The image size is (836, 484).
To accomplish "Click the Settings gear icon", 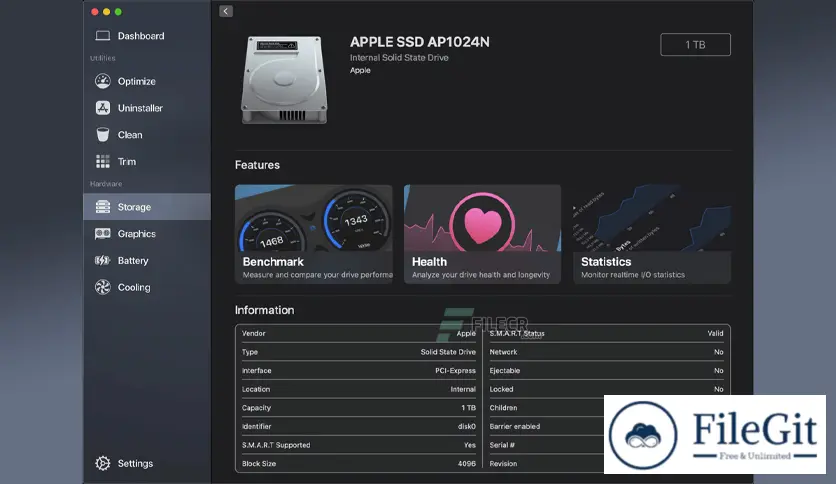I will point(102,463).
